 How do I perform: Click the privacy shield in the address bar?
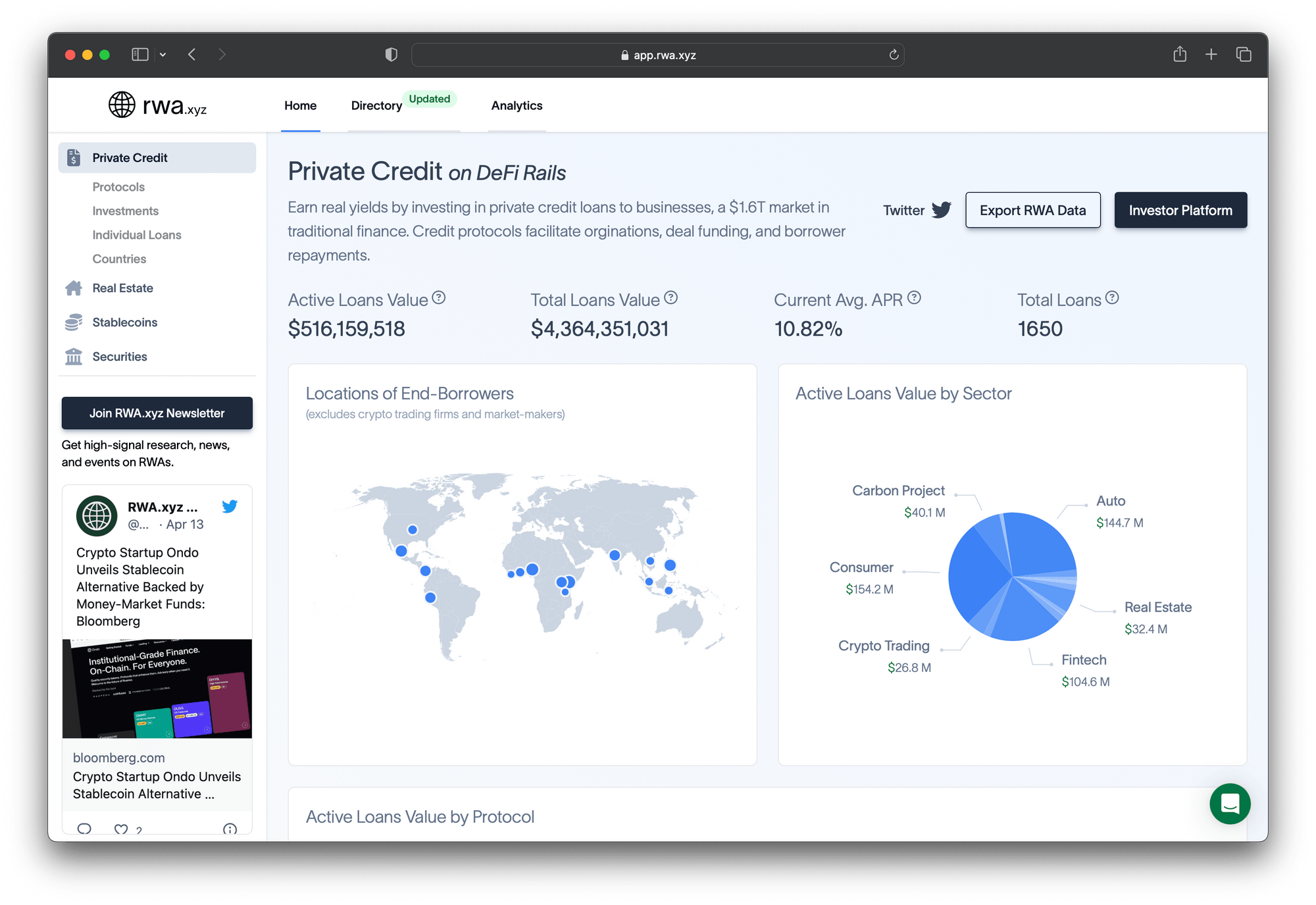click(x=391, y=55)
